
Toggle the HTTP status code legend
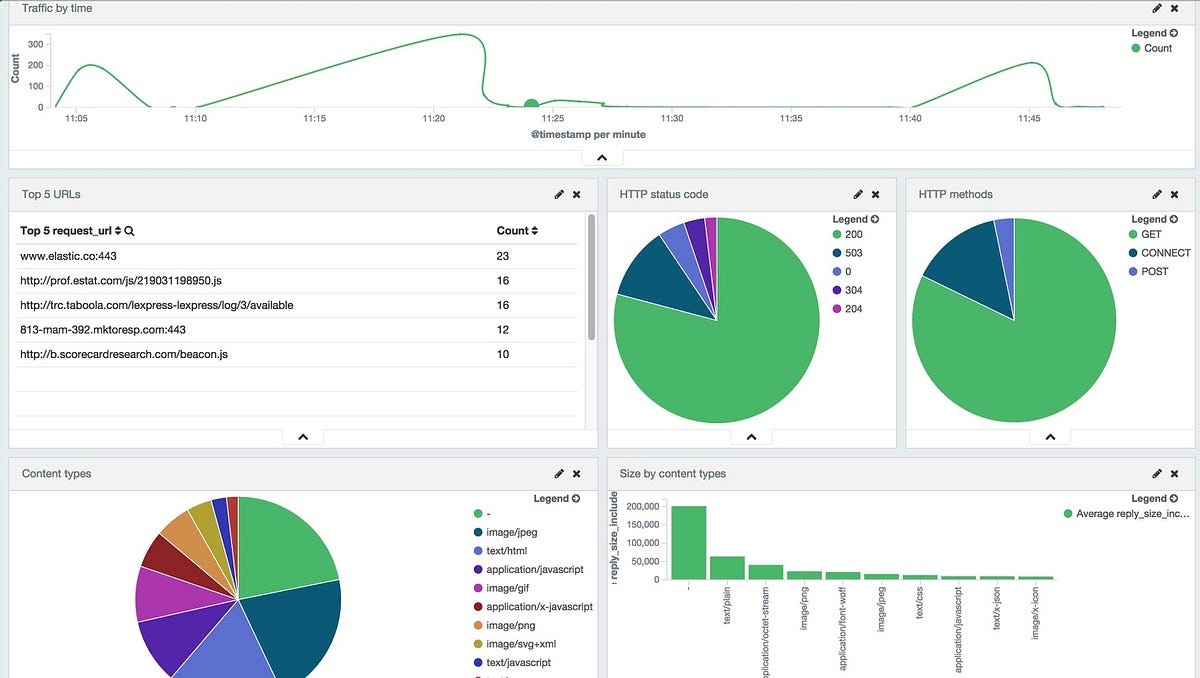pyautogui.click(x=855, y=219)
